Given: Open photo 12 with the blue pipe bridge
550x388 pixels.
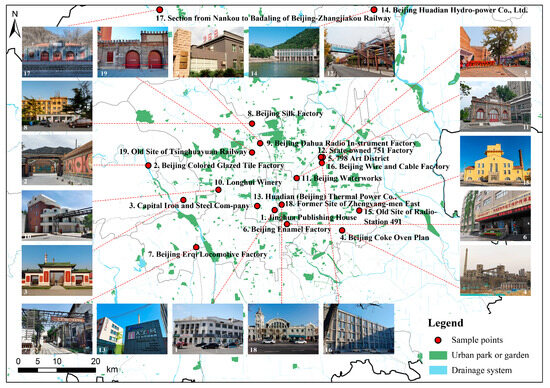Looking at the screenshot, I should point(360,52).
